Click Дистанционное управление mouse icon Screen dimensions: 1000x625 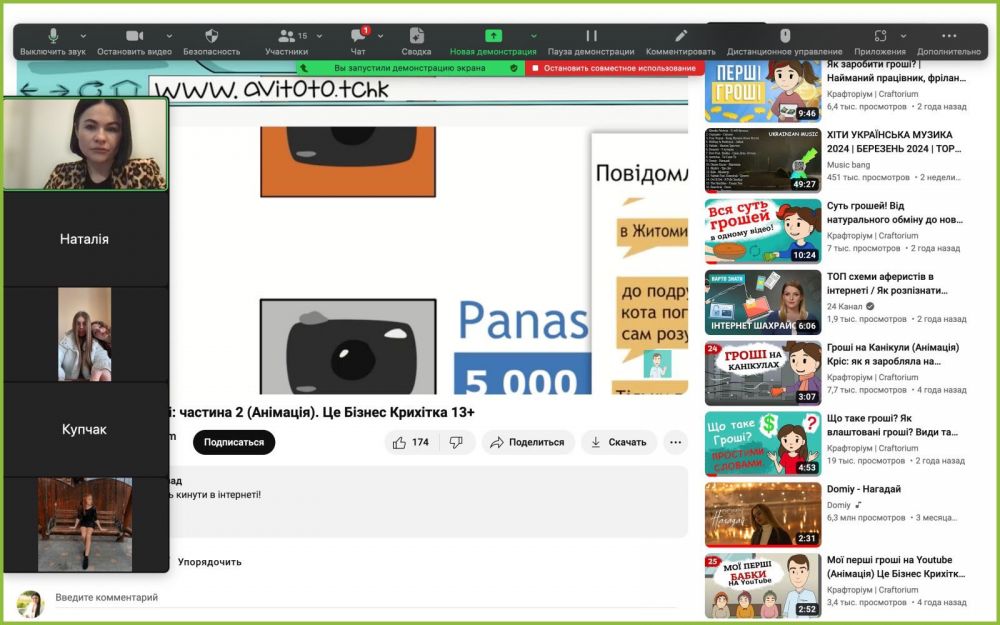(x=785, y=36)
